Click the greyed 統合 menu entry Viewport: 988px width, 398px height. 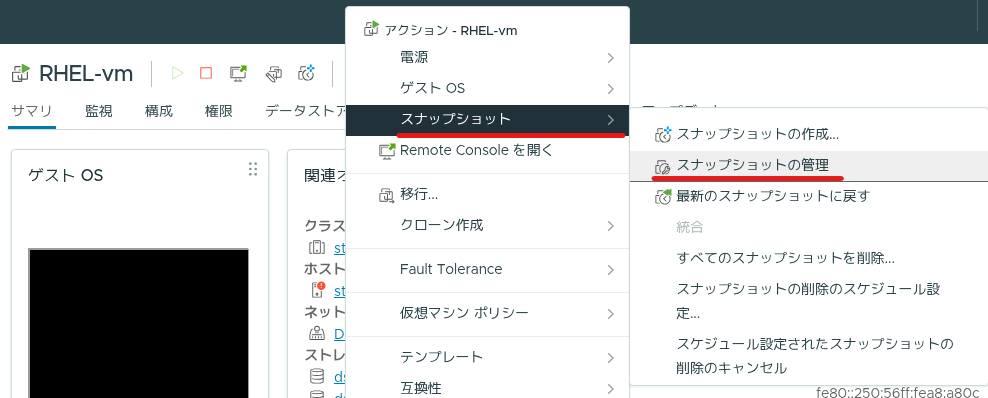(x=690, y=227)
